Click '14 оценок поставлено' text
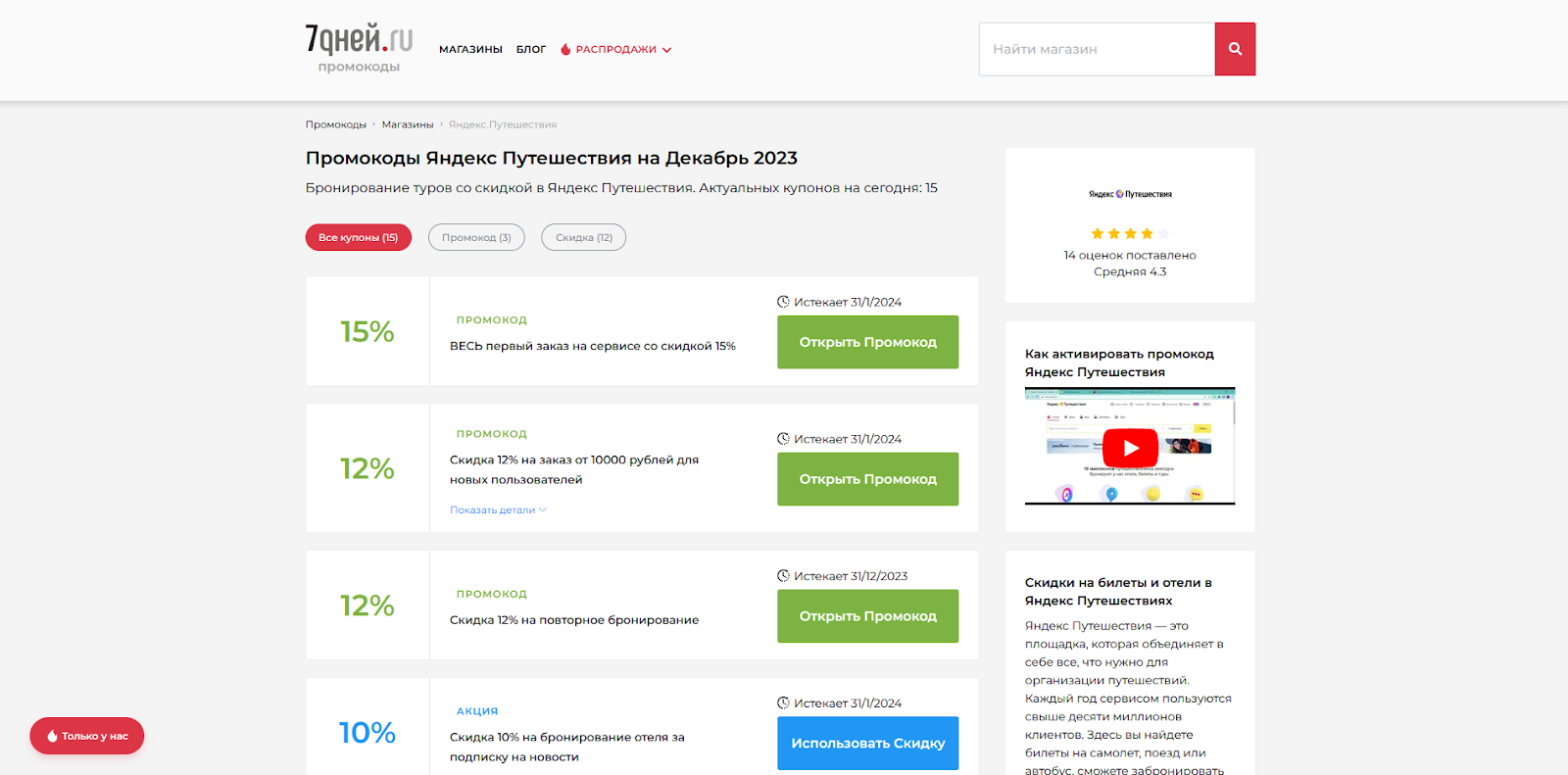The image size is (1568, 775). pyautogui.click(x=1130, y=255)
